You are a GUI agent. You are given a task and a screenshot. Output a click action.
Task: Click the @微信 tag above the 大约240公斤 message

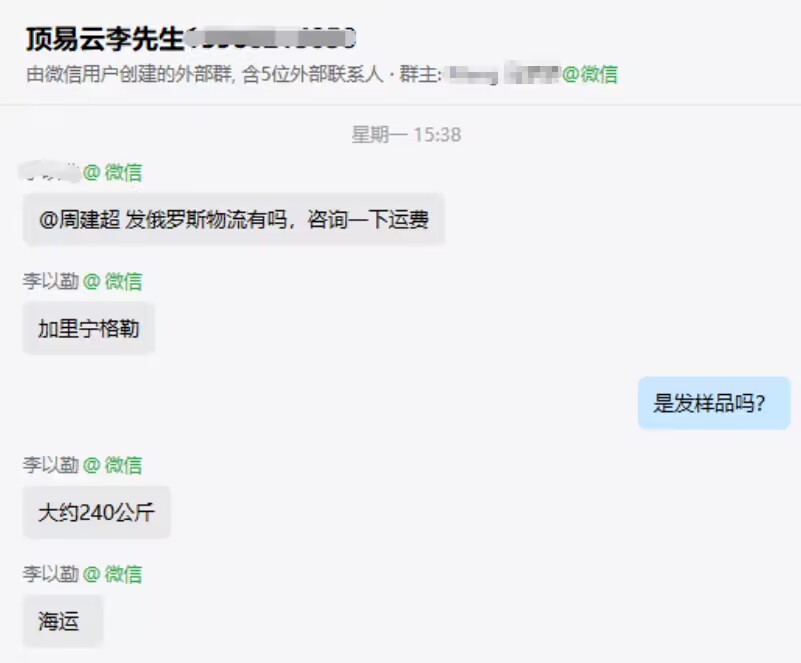tap(112, 465)
